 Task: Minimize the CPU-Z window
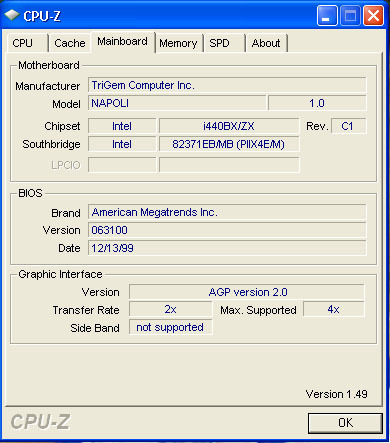(x=327, y=15)
